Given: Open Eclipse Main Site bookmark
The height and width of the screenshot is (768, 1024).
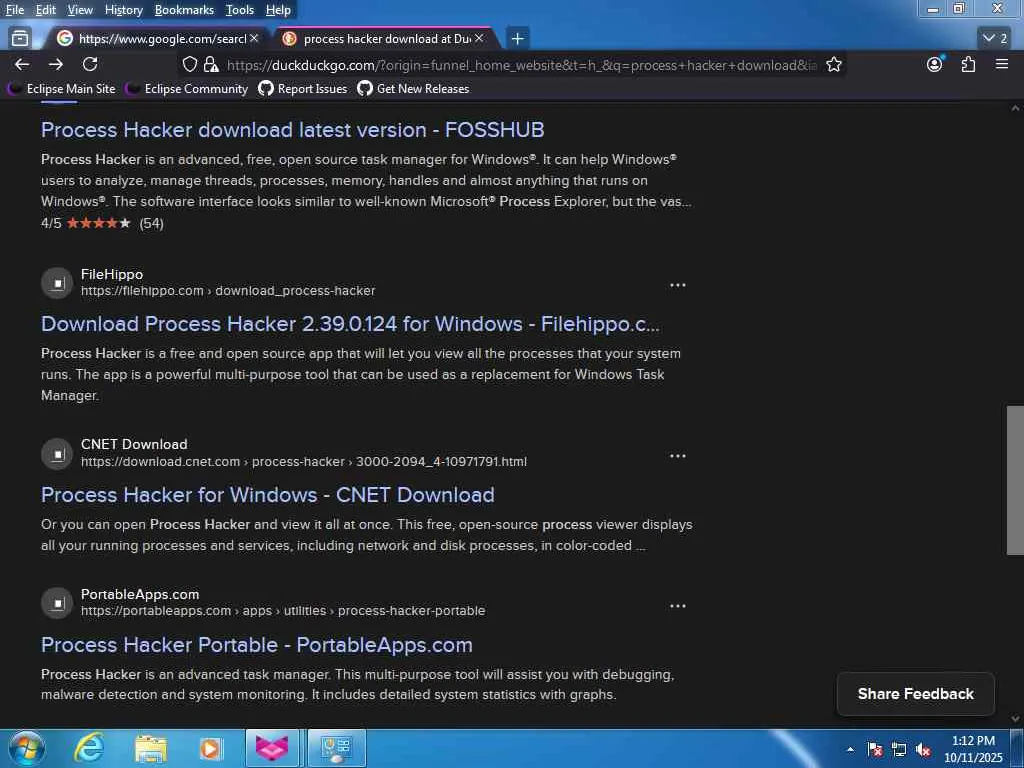Looking at the screenshot, I should coord(62,89).
